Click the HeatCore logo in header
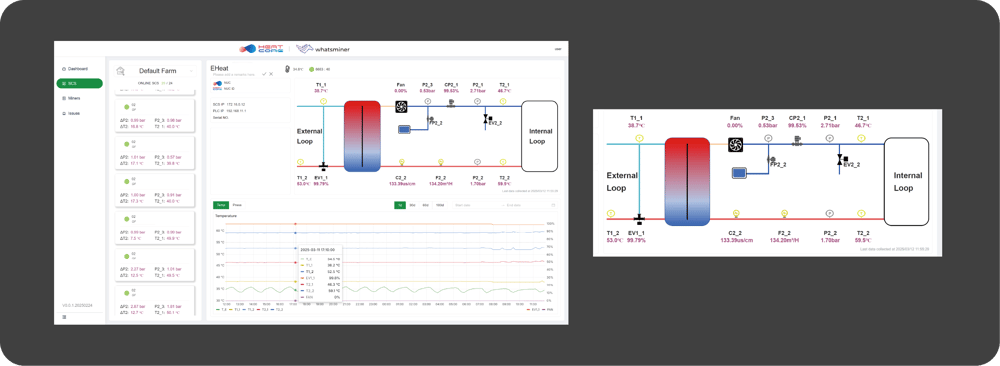Screen dimensions: 1000x366 (x=262, y=48)
